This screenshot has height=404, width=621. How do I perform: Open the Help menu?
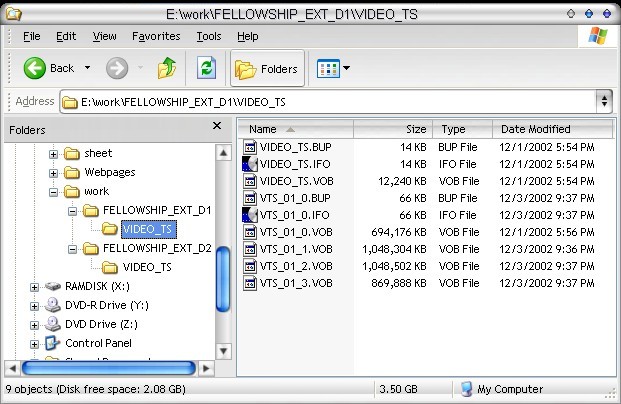248,36
